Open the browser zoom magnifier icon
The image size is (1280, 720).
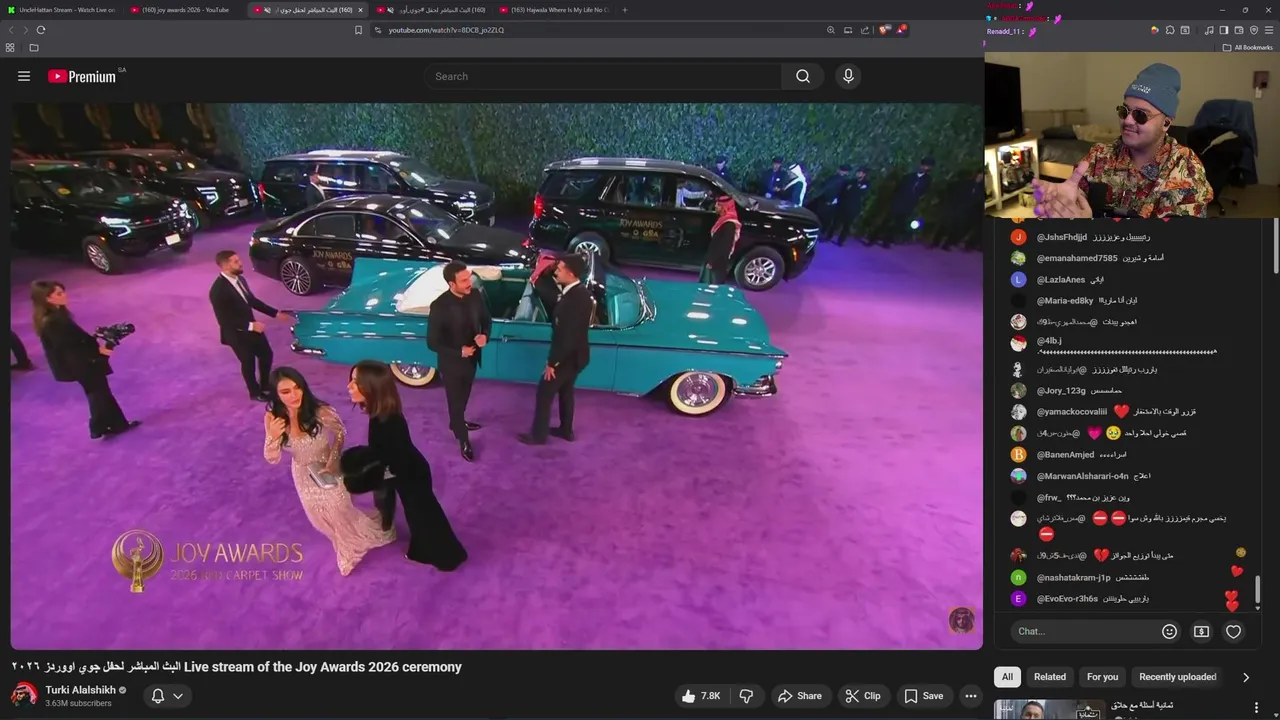831,30
